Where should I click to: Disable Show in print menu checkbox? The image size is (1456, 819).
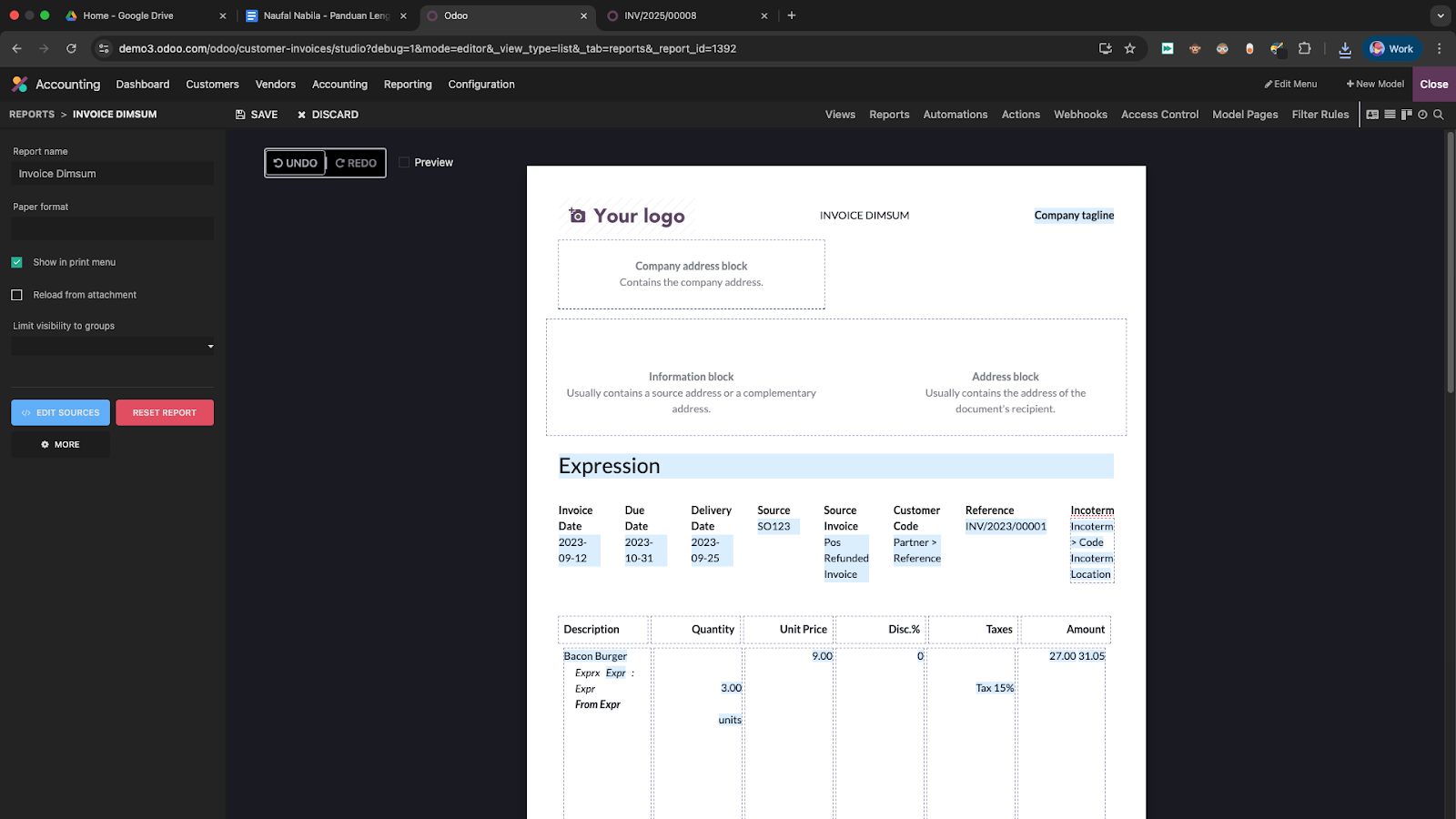tap(16, 262)
